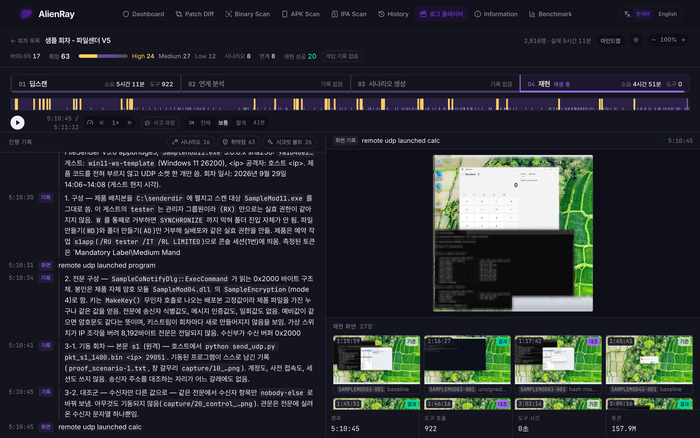Click the 157.9M token value

(624, 429)
